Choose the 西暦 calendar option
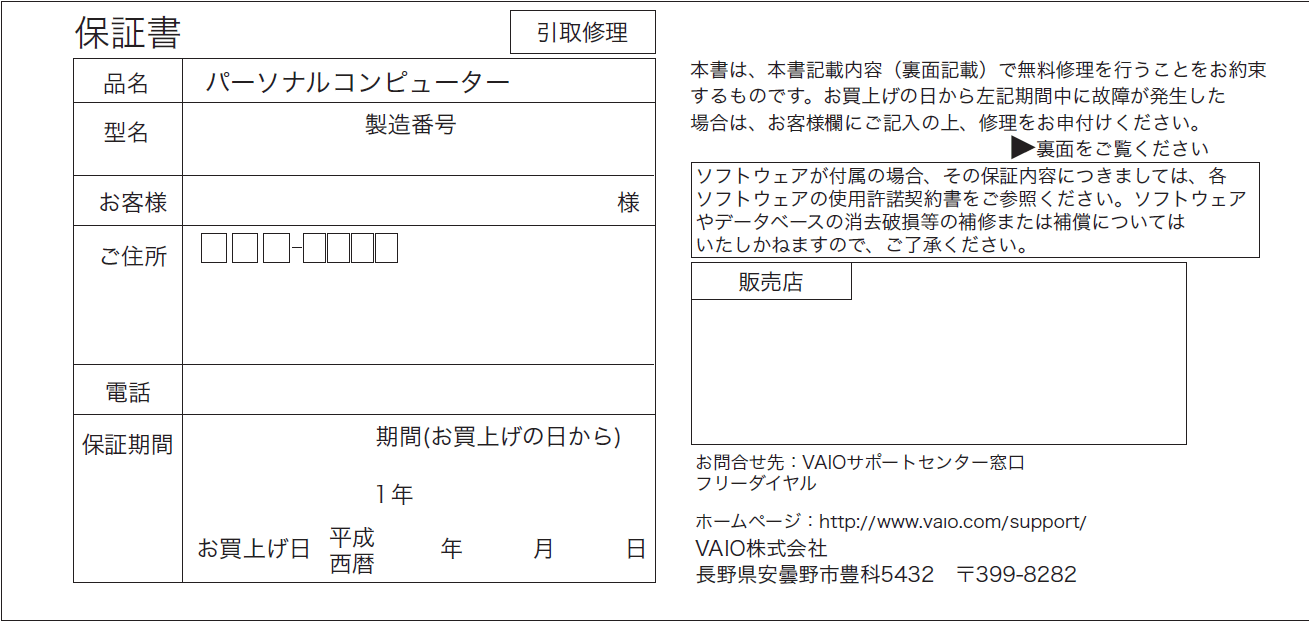The height and width of the screenshot is (622, 1309). click(x=352, y=563)
